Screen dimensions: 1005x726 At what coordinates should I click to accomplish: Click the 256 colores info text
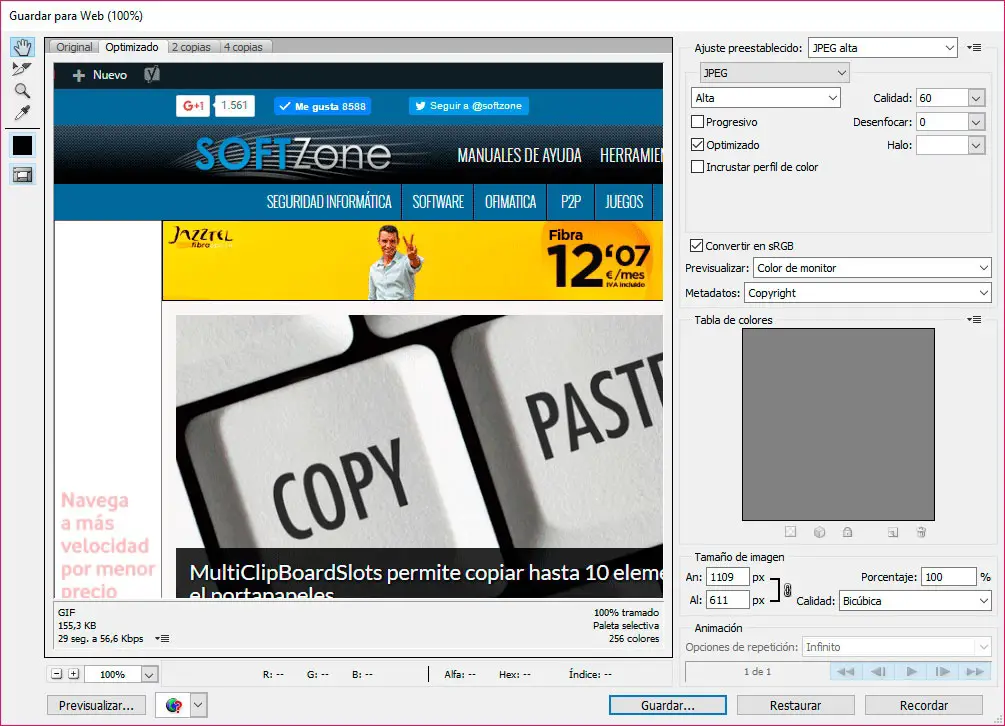click(x=634, y=638)
